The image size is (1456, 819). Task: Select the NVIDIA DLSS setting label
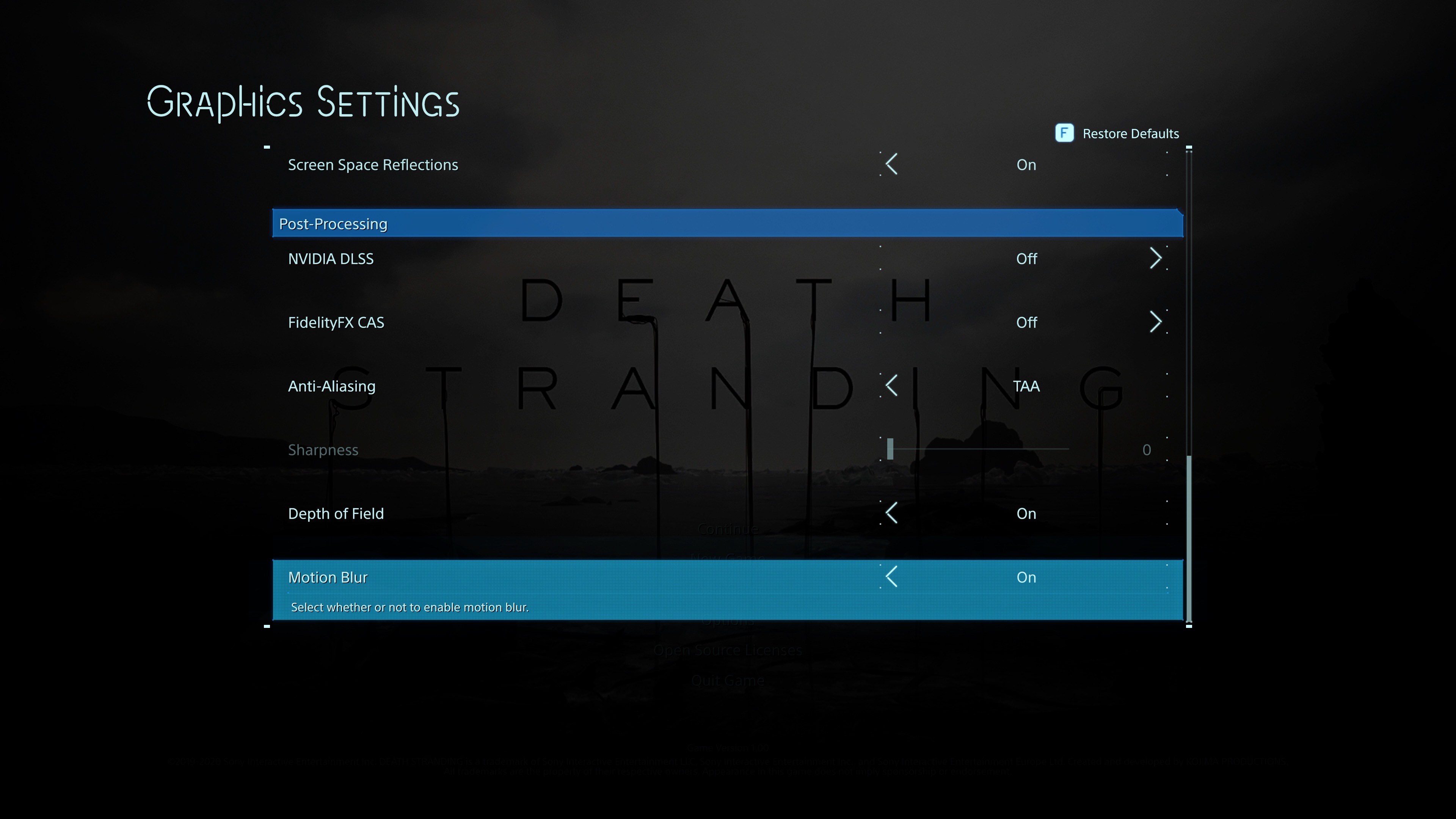pyautogui.click(x=331, y=259)
